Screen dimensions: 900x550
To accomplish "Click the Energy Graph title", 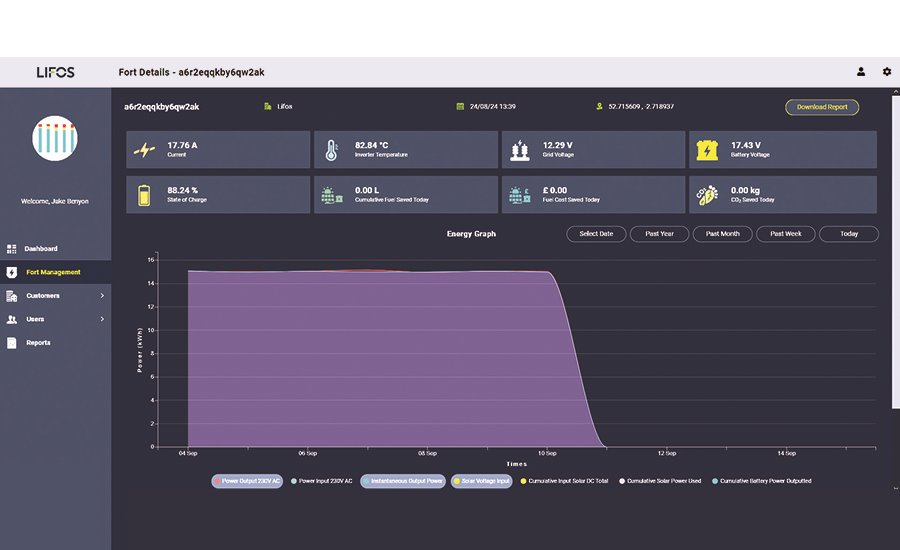I will coord(471,234).
